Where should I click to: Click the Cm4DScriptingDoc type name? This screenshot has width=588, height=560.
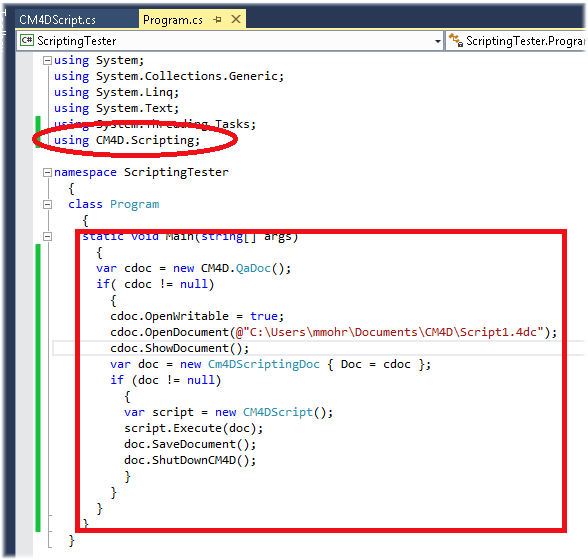coord(264,364)
